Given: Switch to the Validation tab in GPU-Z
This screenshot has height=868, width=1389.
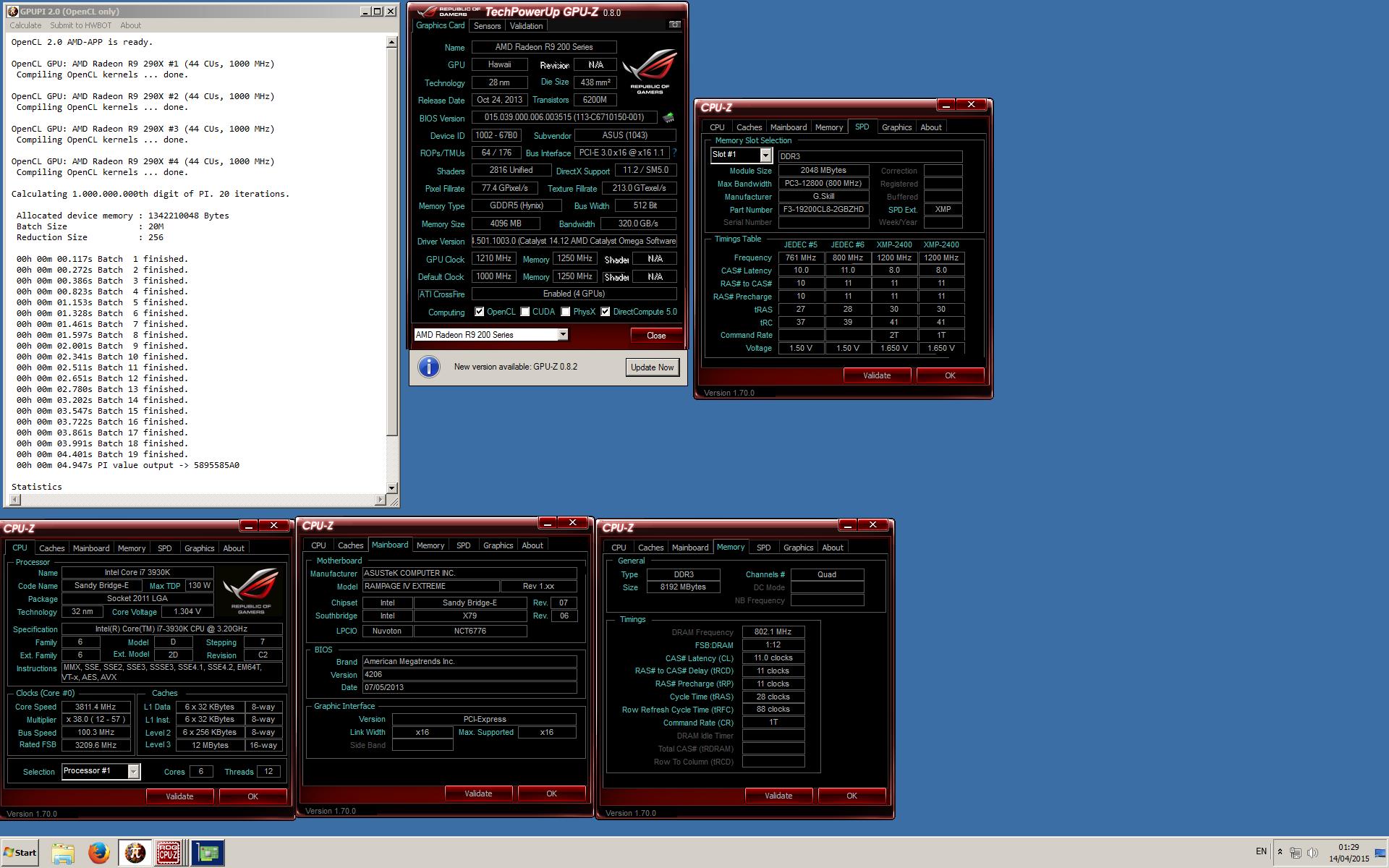Looking at the screenshot, I should coord(526,25).
